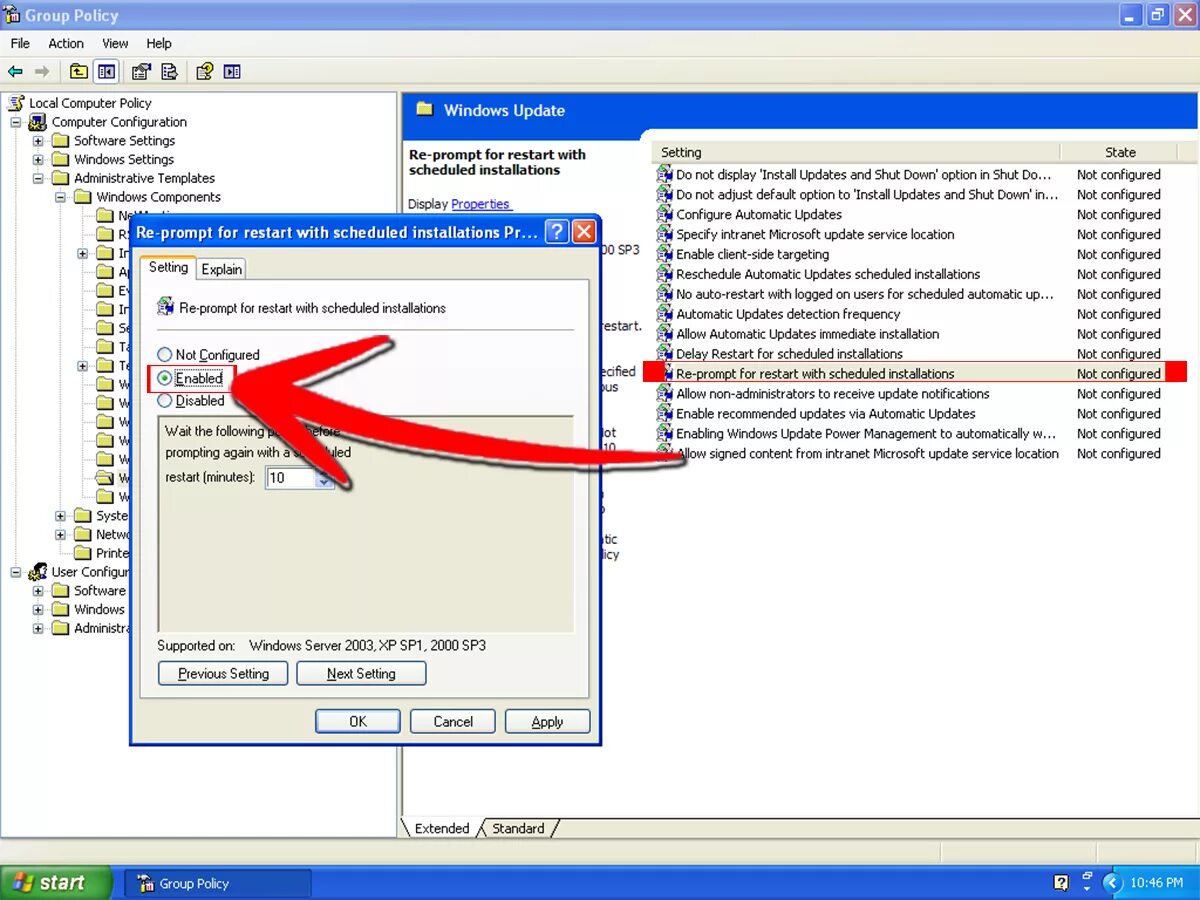Image resolution: width=1200 pixels, height=900 pixels.
Task: Click the policy icon beside Automatic Updates detection frequency
Action: [x=665, y=314]
